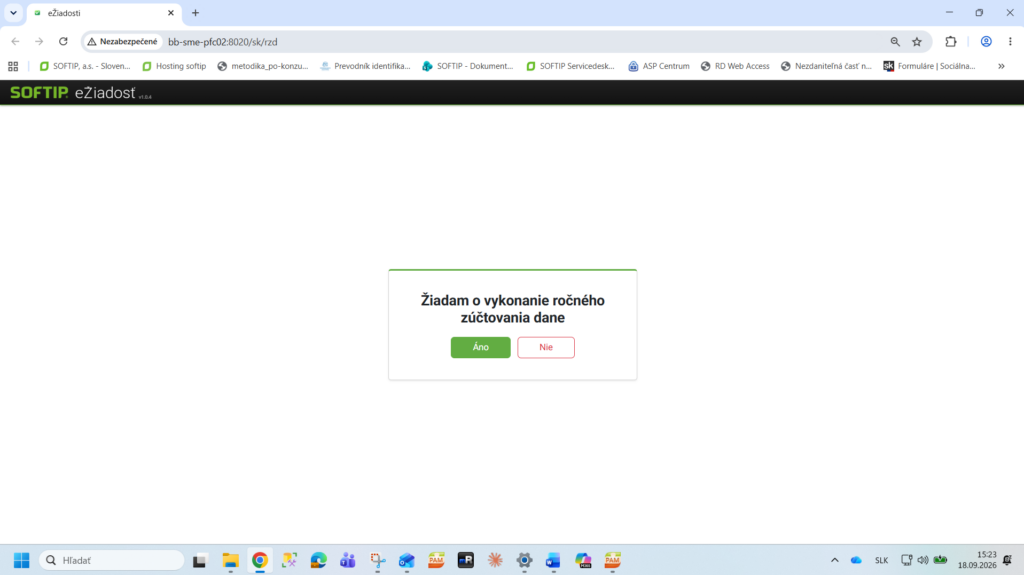Switch to Google Chrome on the taskbar
Screen dimensions: 1024x575
click(x=260, y=560)
